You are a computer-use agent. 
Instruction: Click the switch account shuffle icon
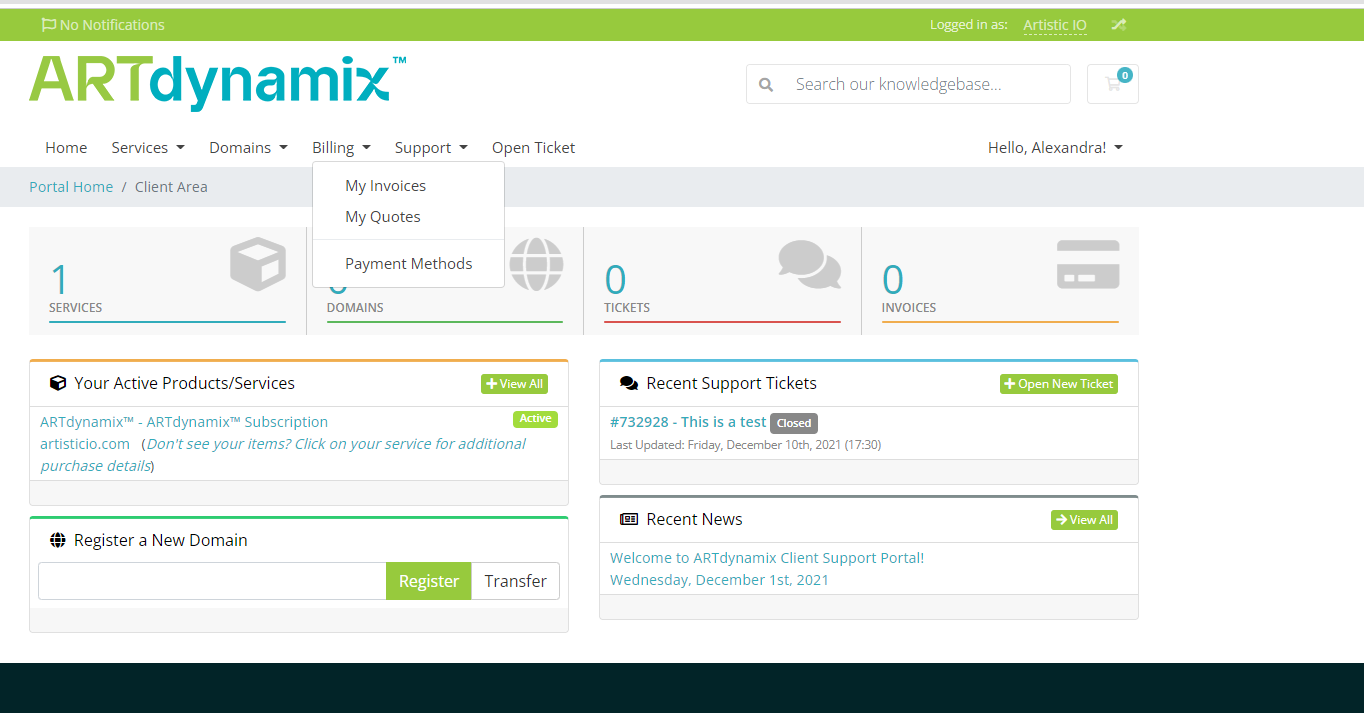click(1118, 25)
